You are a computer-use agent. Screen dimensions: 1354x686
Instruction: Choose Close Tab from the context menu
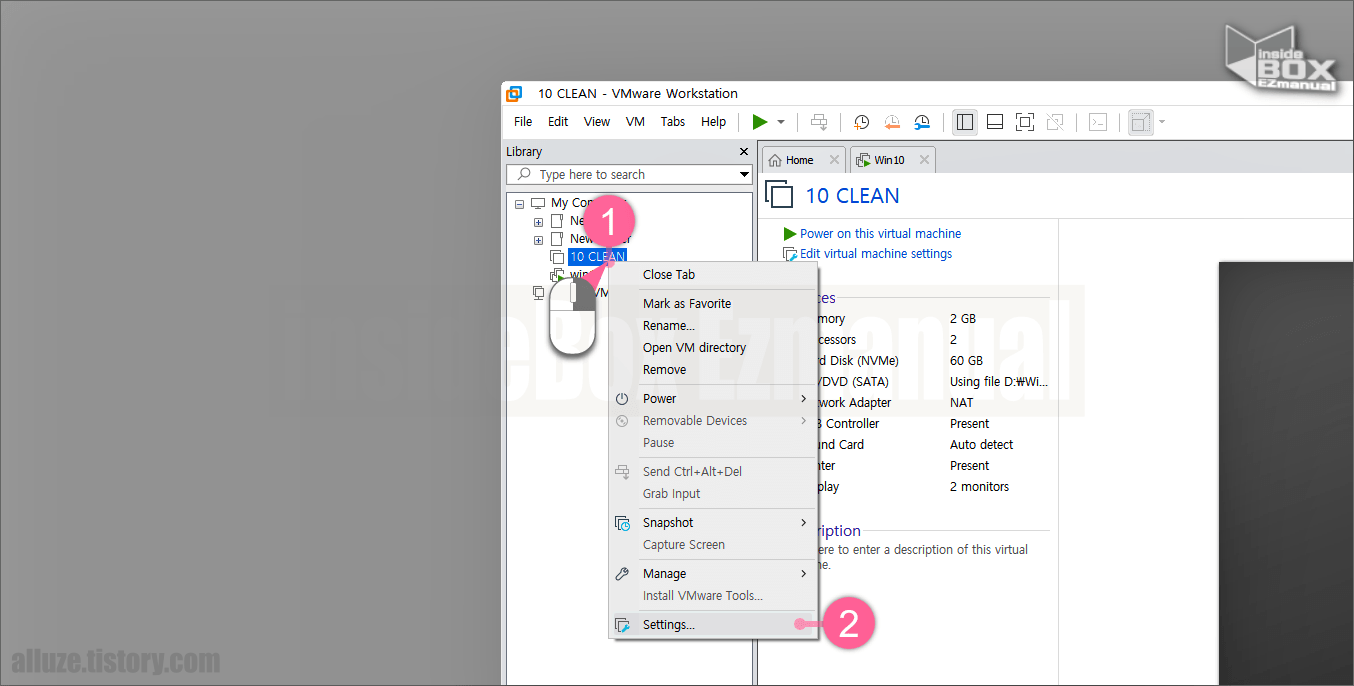[x=714, y=275]
